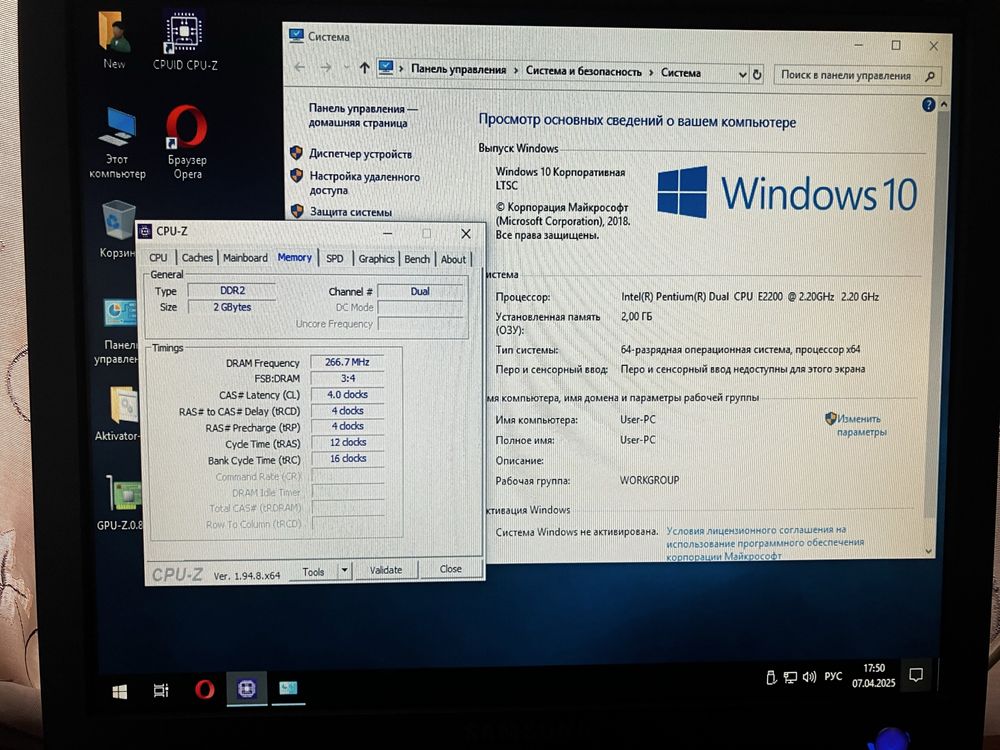Open the Корзина recycle bin icon
The image size is (1000, 750).
pyautogui.click(x=117, y=230)
